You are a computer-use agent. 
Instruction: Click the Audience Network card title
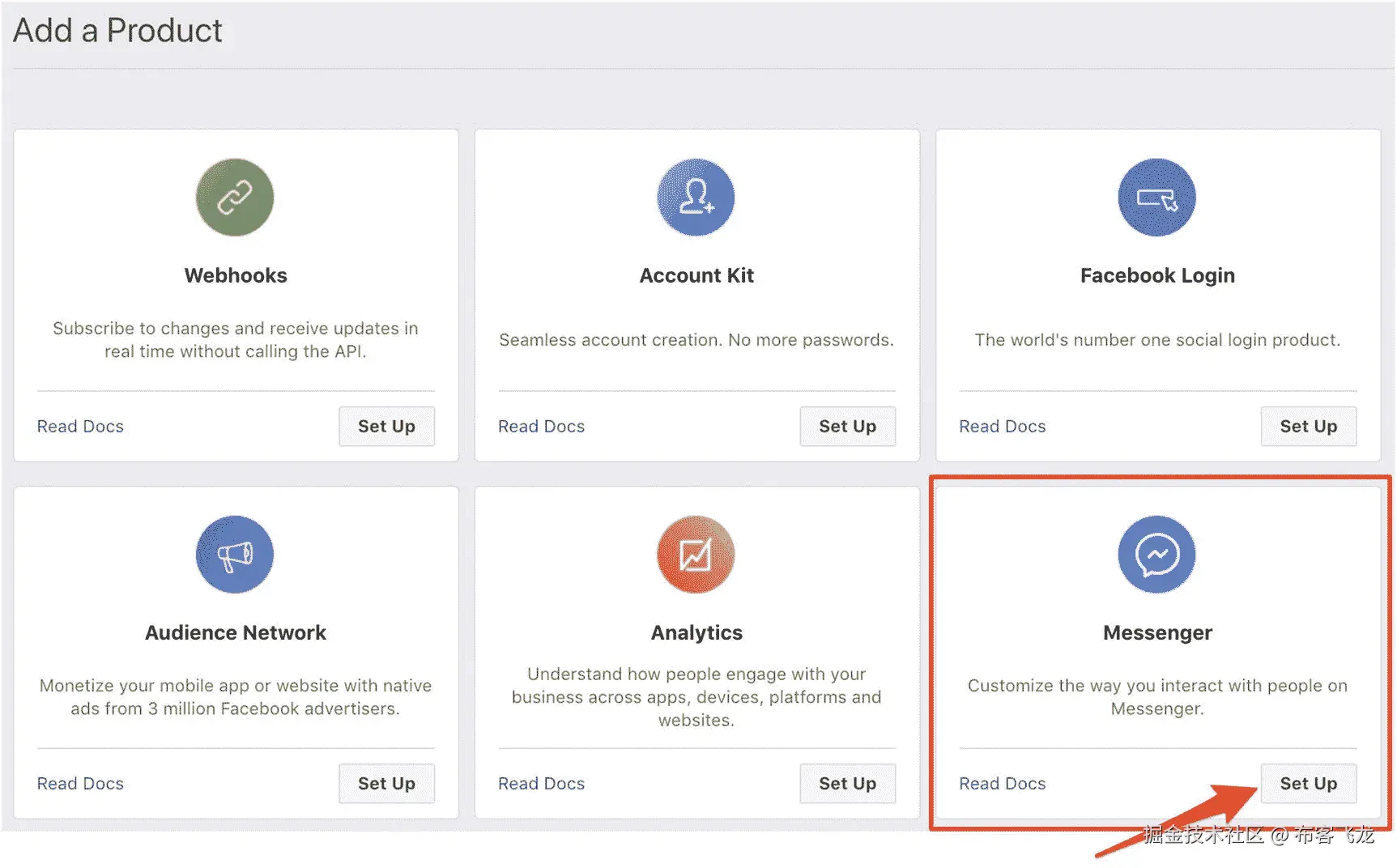click(x=236, y=632)
